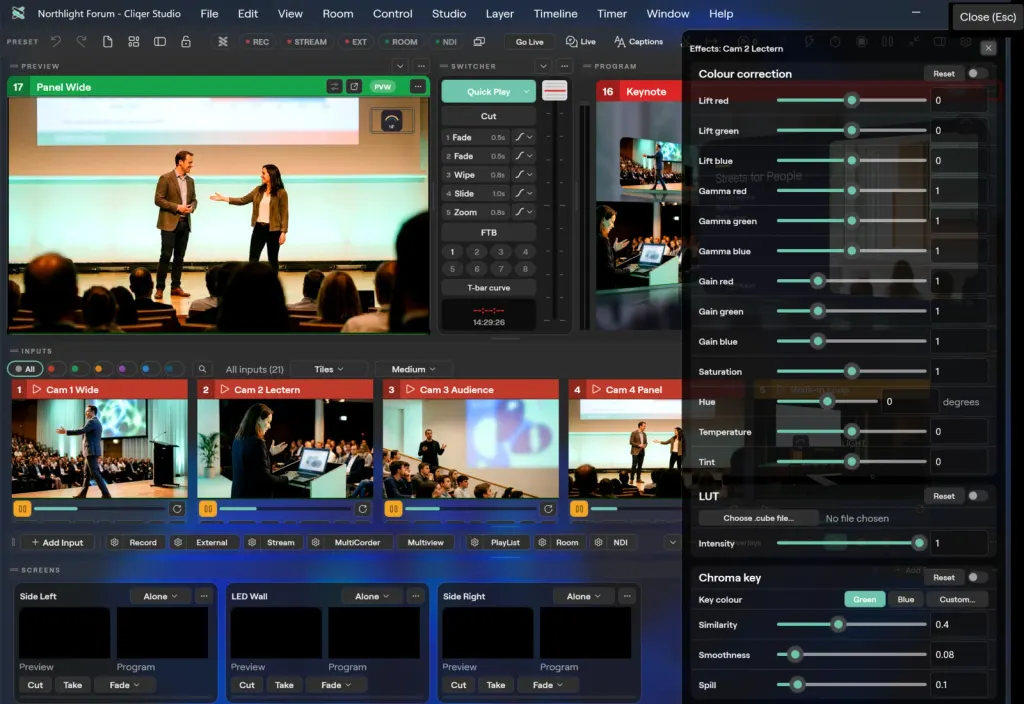Click the Switcher panel three-dot menu
1024x704 pixels.
point(564,66)
